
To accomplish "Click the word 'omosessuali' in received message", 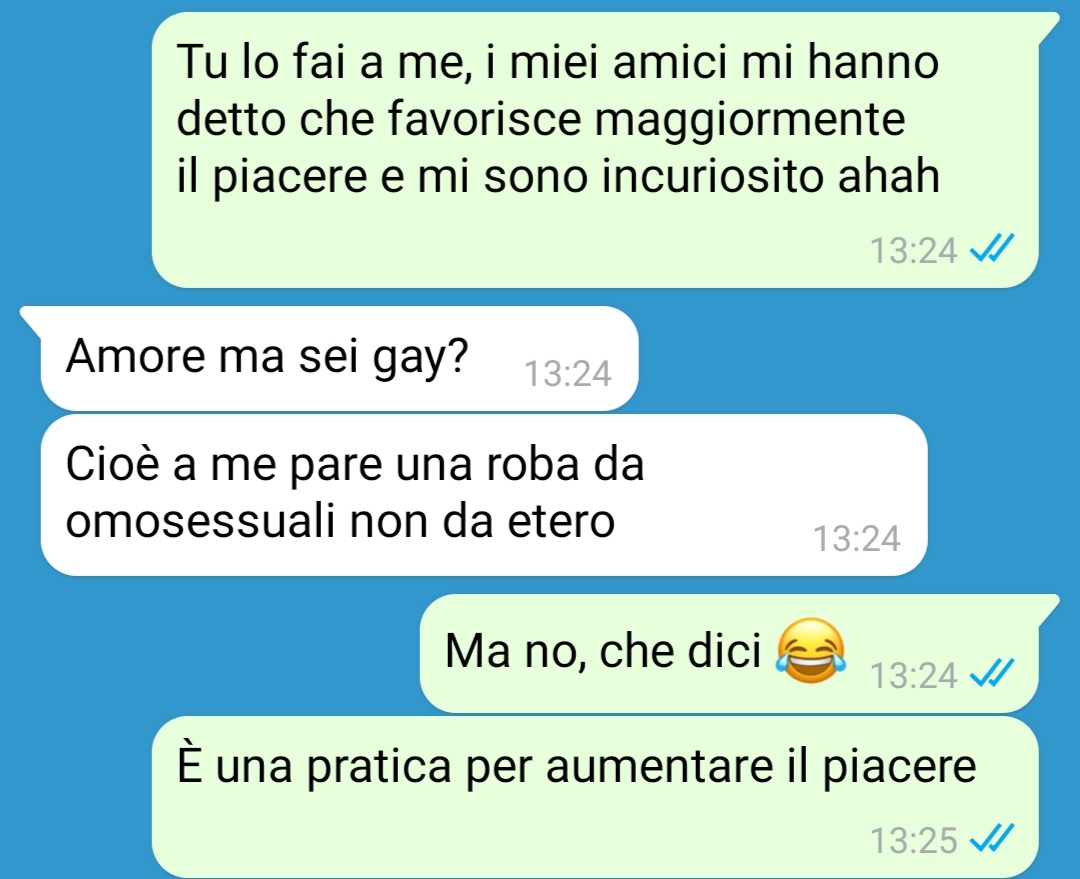I will 200,520.
